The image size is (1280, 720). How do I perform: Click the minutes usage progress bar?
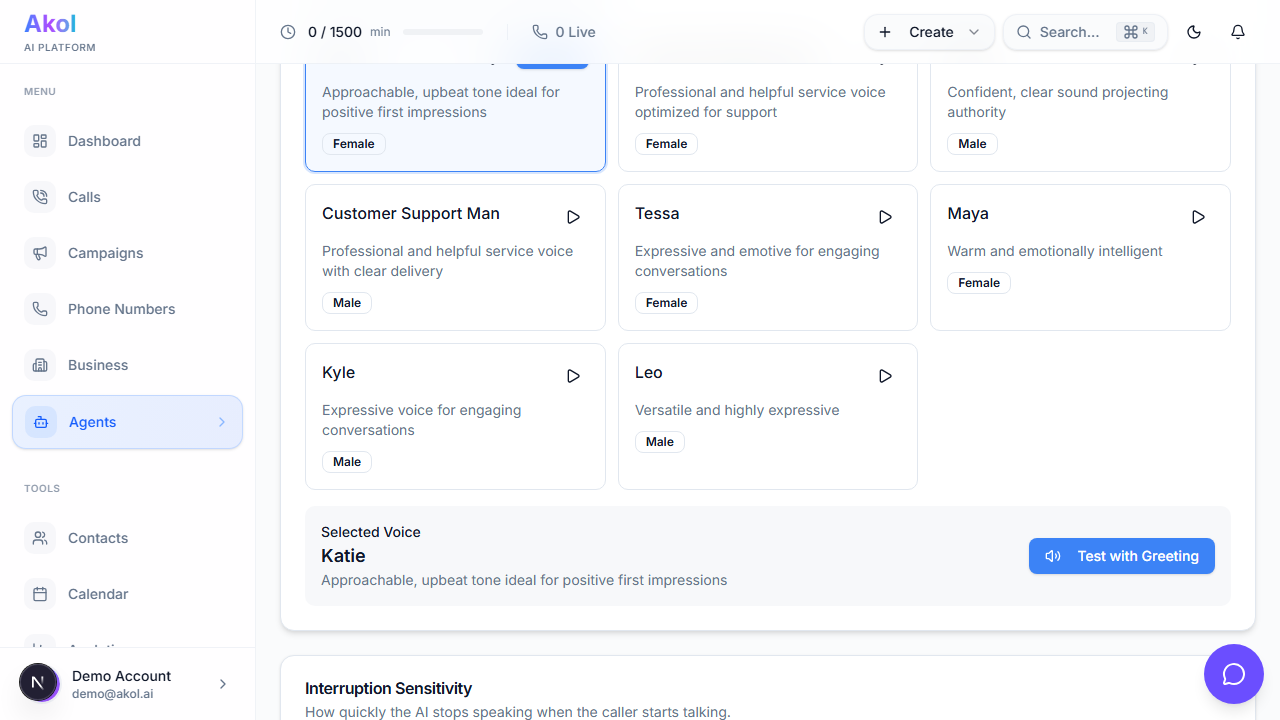(443, 32)
